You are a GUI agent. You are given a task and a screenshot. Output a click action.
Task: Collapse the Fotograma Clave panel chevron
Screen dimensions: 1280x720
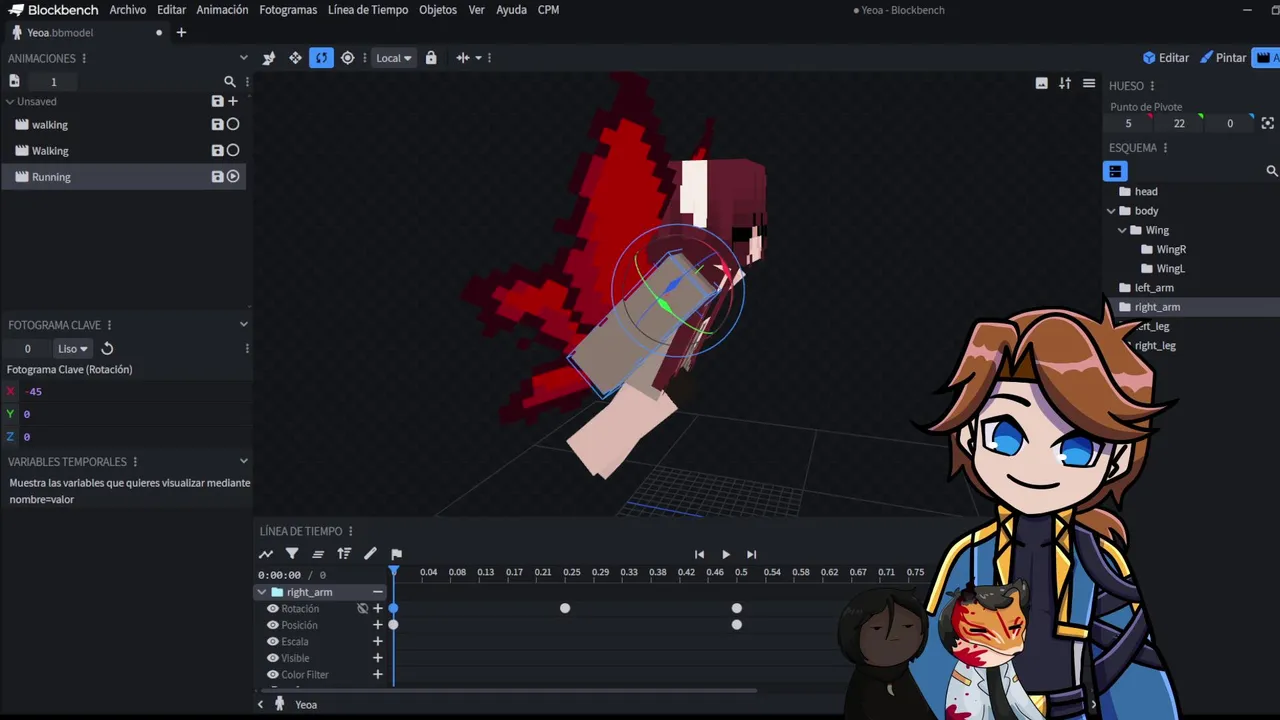243,324
